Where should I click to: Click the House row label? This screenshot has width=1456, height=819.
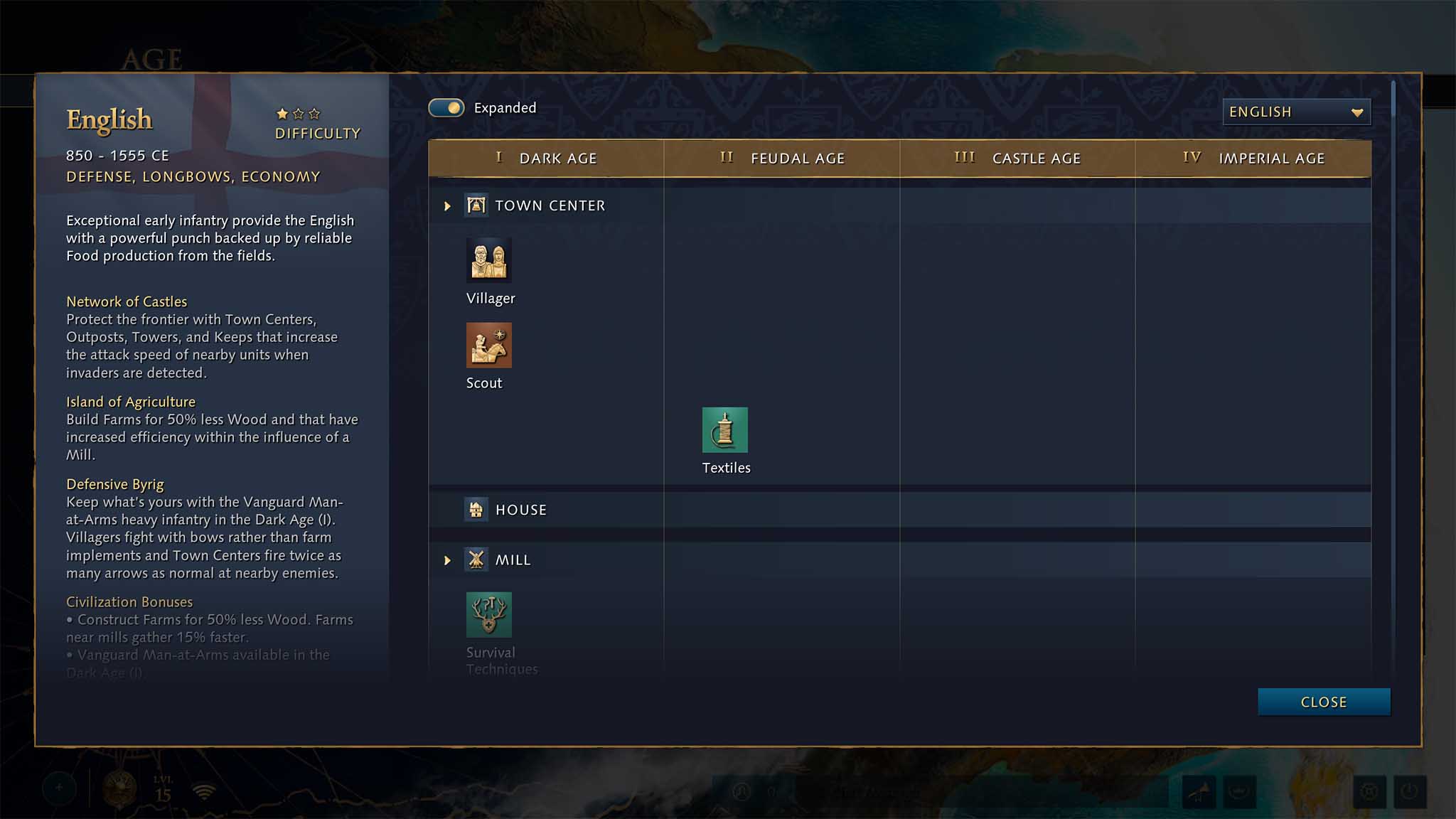521,510
